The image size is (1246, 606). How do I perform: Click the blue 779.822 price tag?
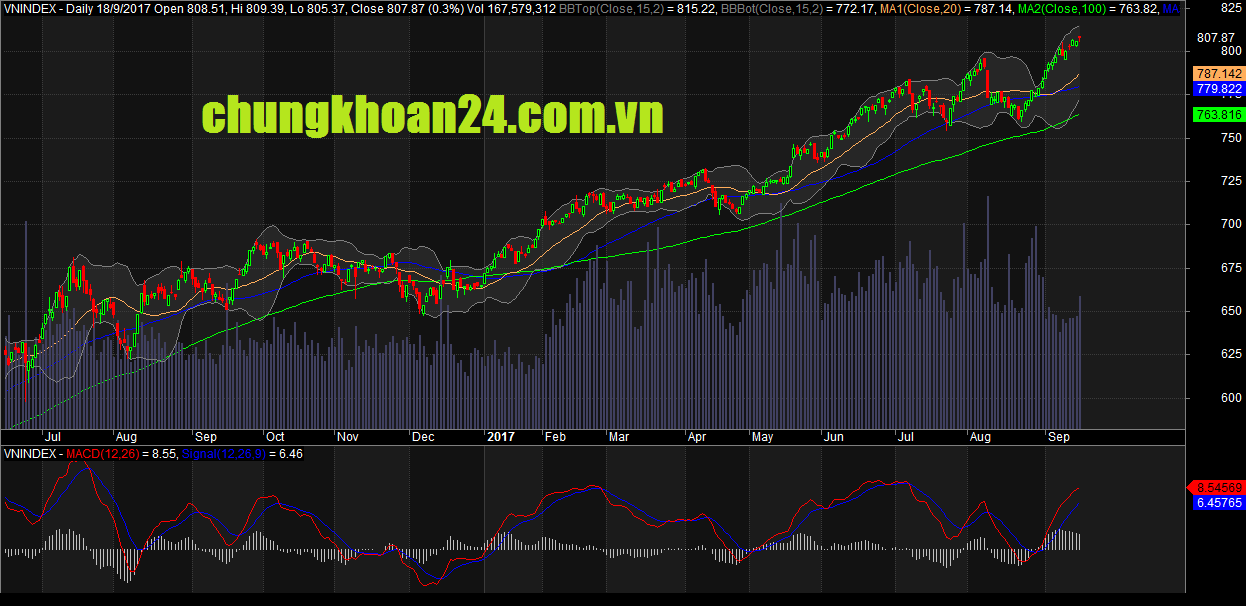pos(1218,89)
